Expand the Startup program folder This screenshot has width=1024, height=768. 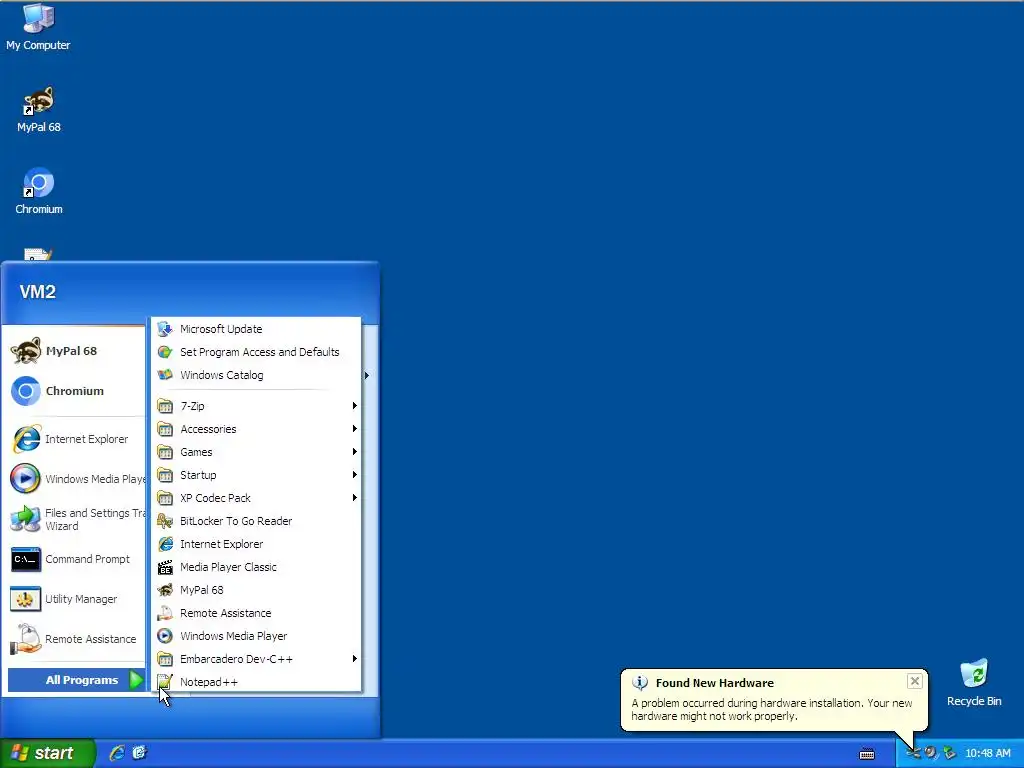coord(256,475)
